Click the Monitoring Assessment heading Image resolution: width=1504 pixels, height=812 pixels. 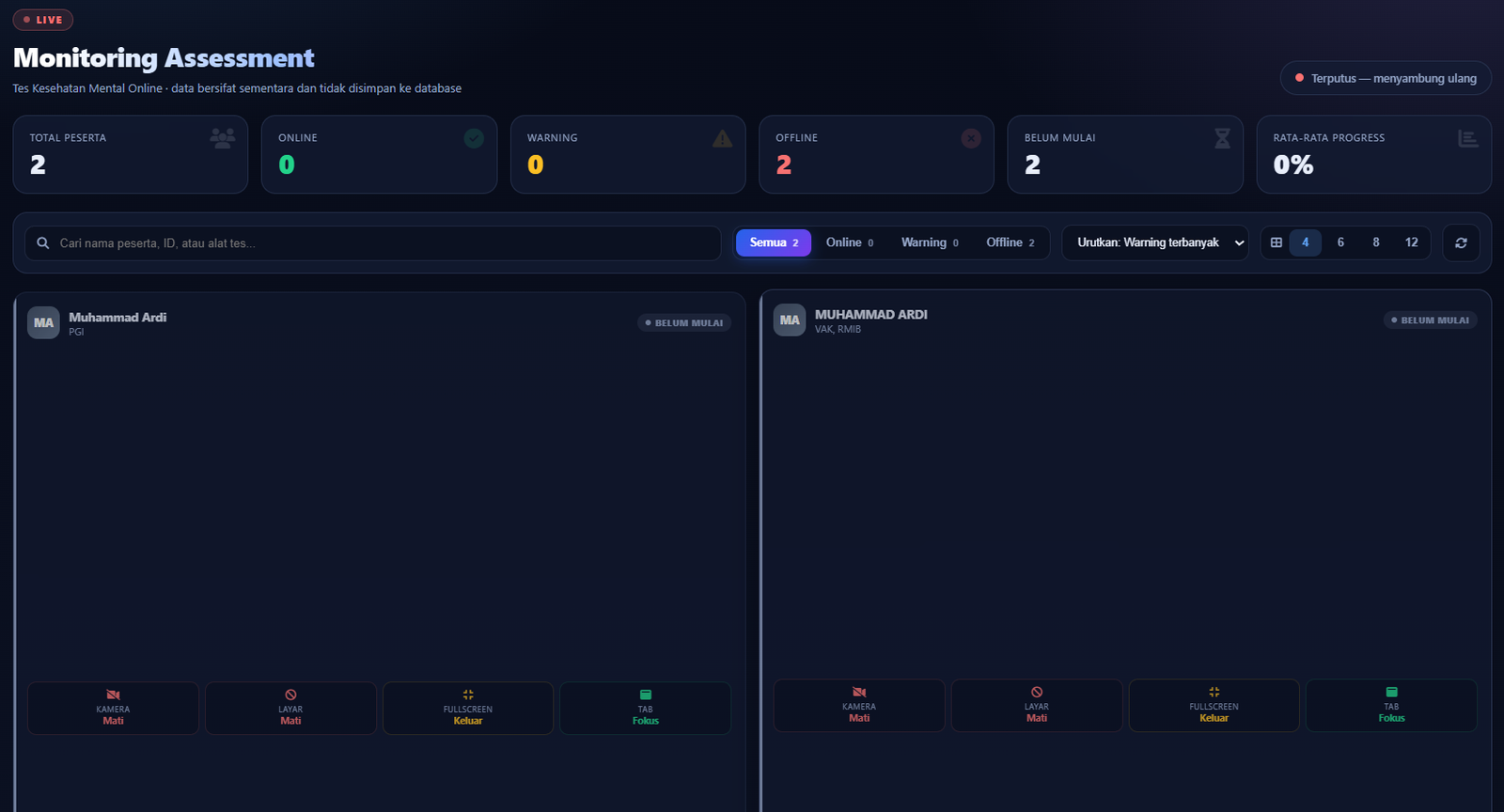164,58
